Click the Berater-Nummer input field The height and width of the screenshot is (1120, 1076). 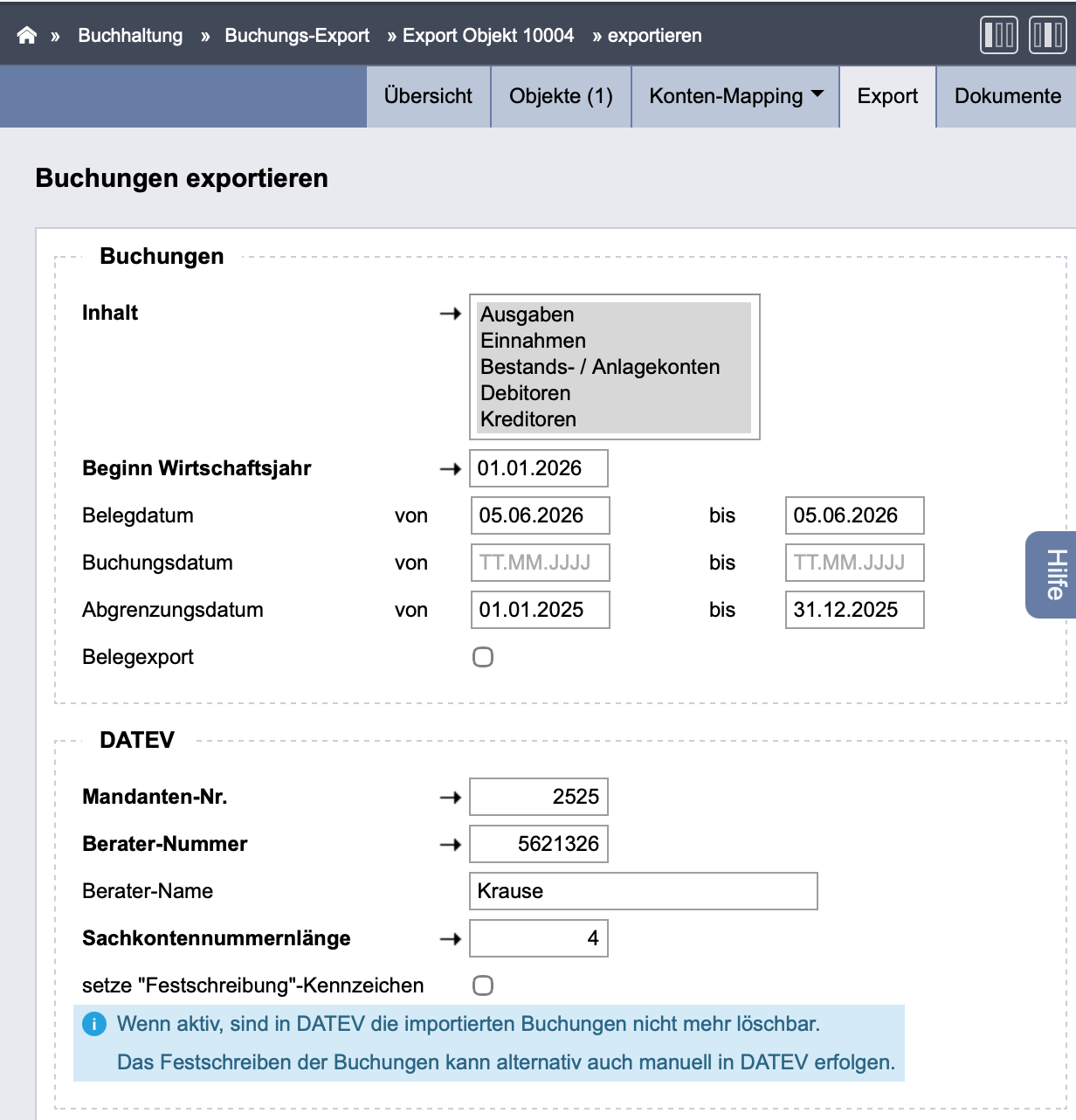pyautogui.click(x=539, y=844)
